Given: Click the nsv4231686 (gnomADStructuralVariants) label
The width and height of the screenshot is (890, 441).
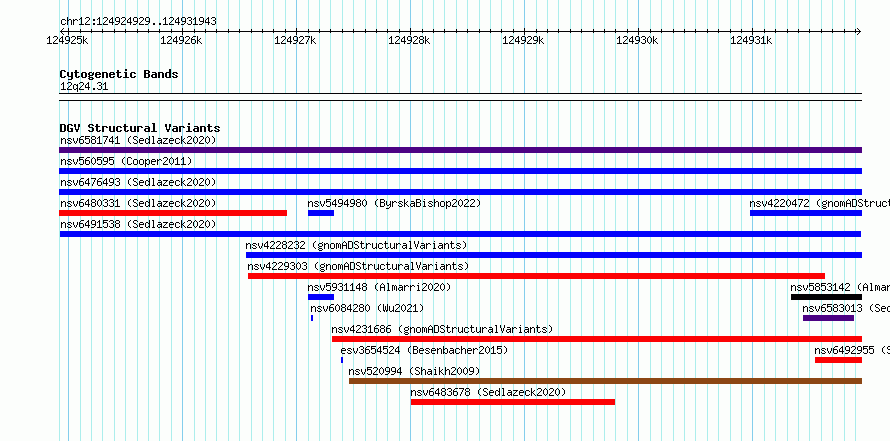Looking at the screenshot, I should [442, 329].
